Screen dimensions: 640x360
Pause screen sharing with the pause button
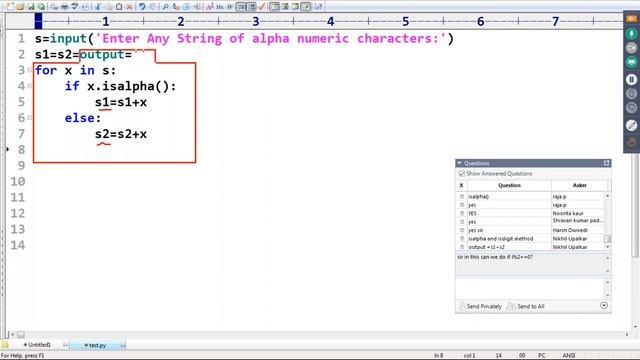[631, 79]
